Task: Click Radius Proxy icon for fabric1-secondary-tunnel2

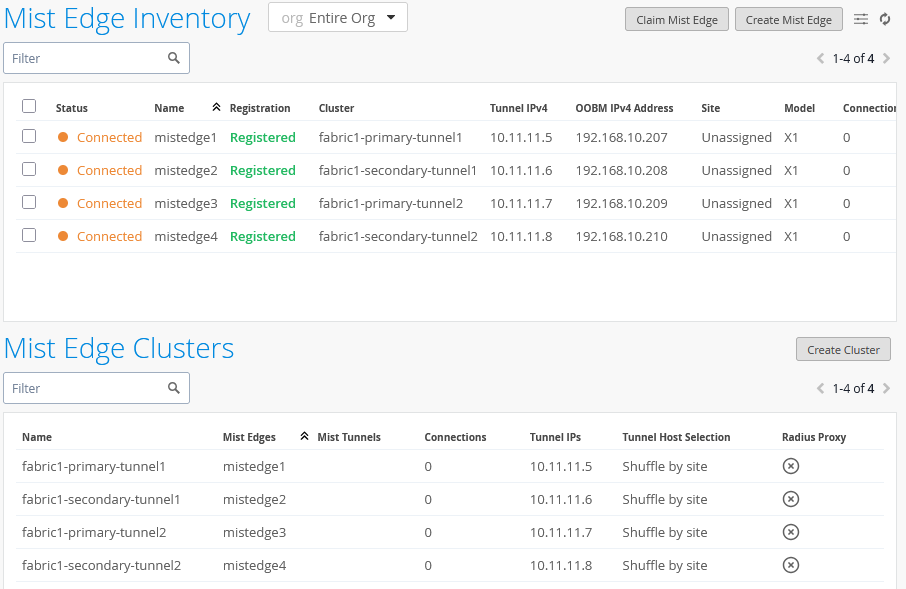Action: [x=790, y=565]
